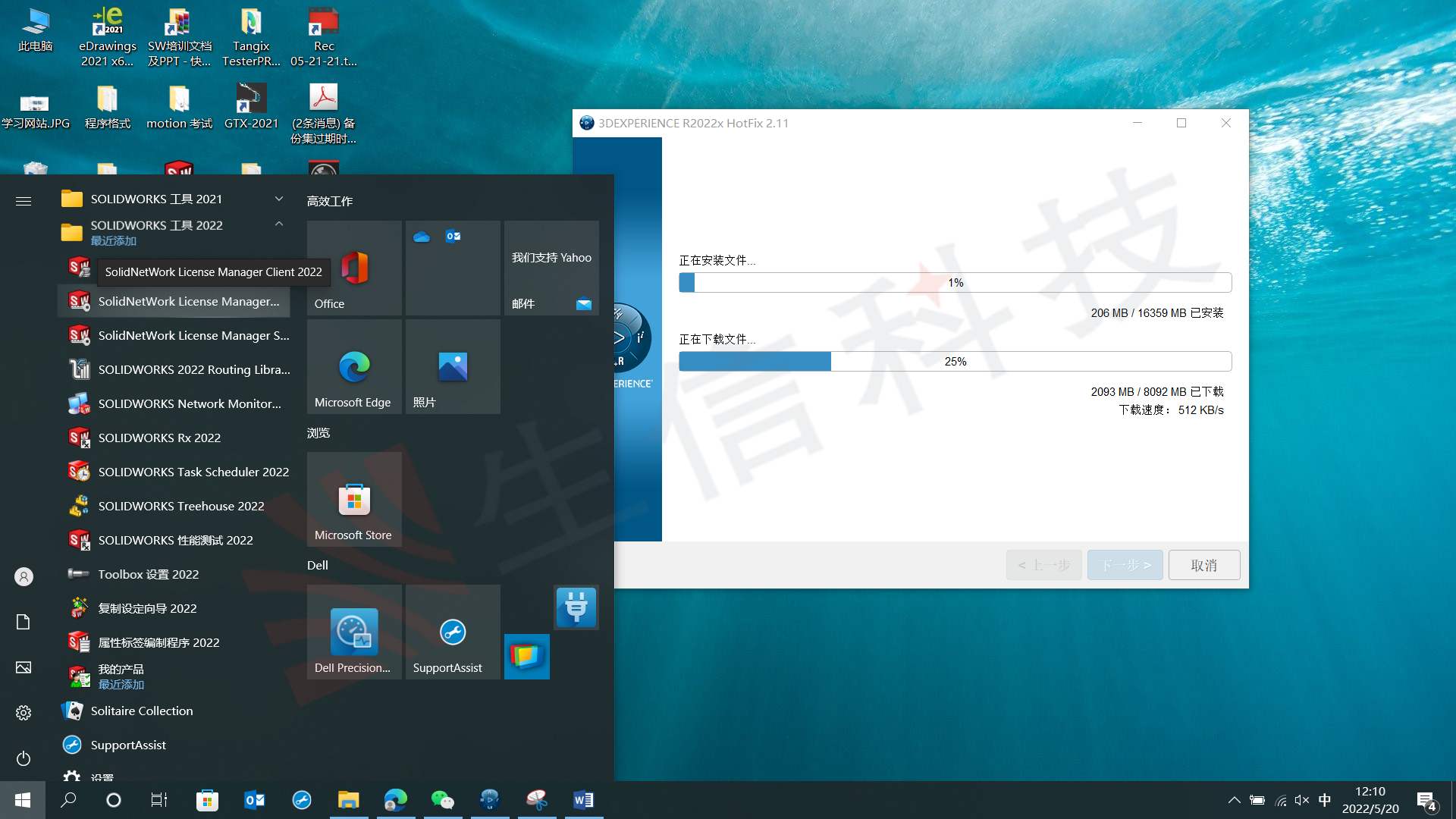Image resolution: width=1456 pixels, height=819 pixels.
Task: Open user account icon in Start sidebar
Action: click(x=24, y=577)
